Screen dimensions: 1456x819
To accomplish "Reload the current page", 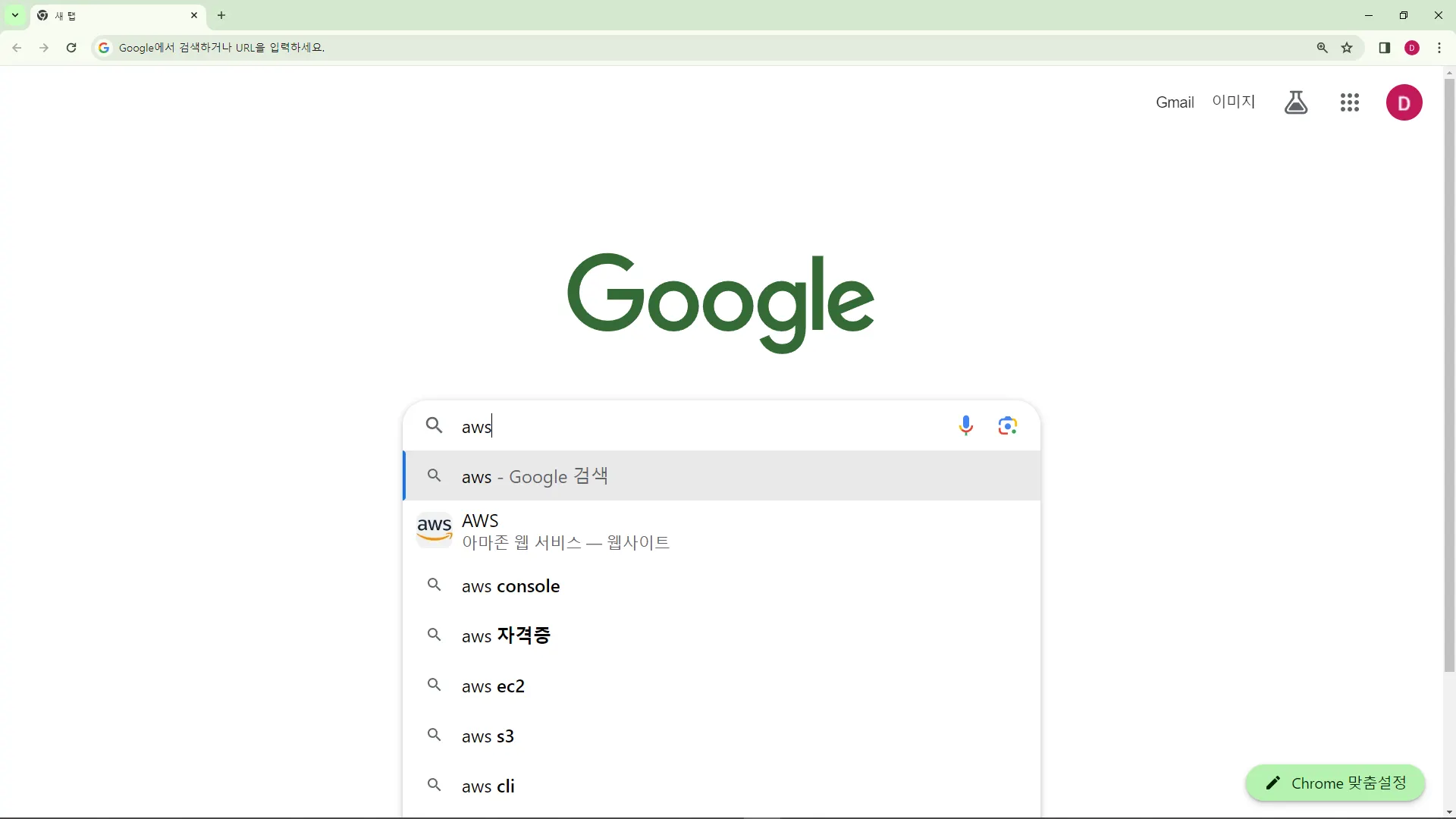I will (71, 48).
